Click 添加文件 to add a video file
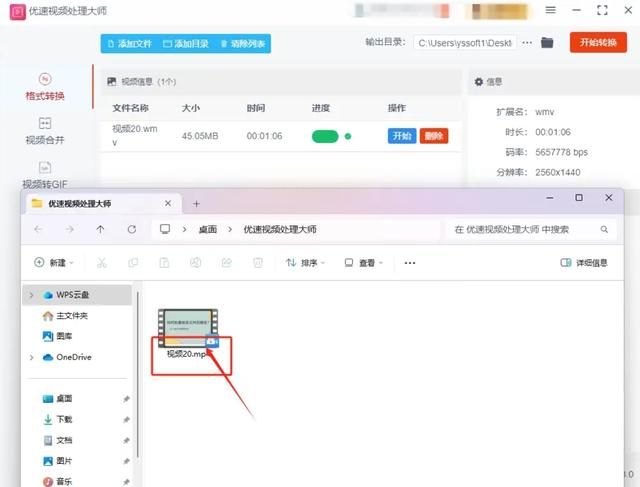Image resolution: width=640 pixels, height=487 pixels. click(130, 44)
